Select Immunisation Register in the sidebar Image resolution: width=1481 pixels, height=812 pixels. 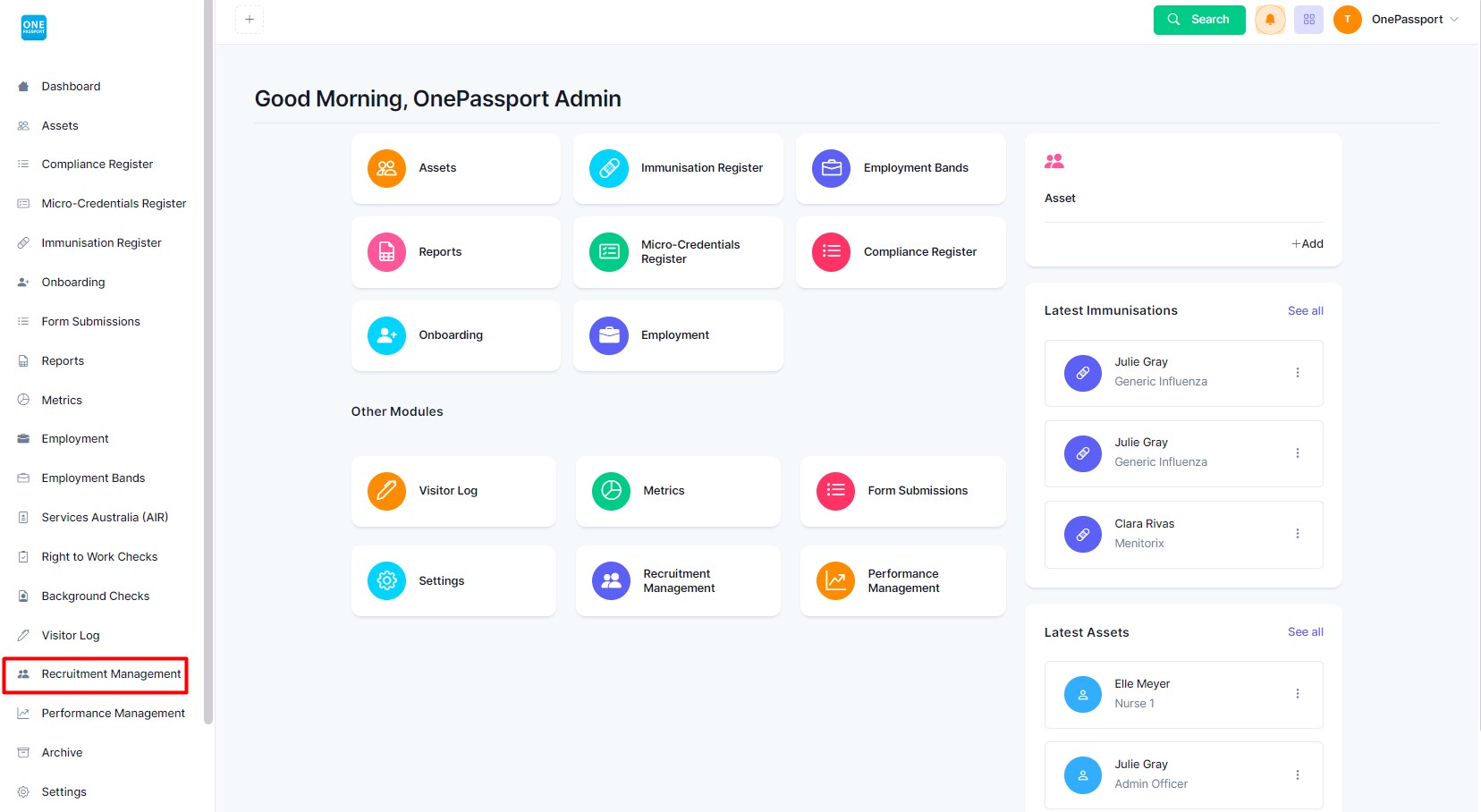tap(101, 243)
